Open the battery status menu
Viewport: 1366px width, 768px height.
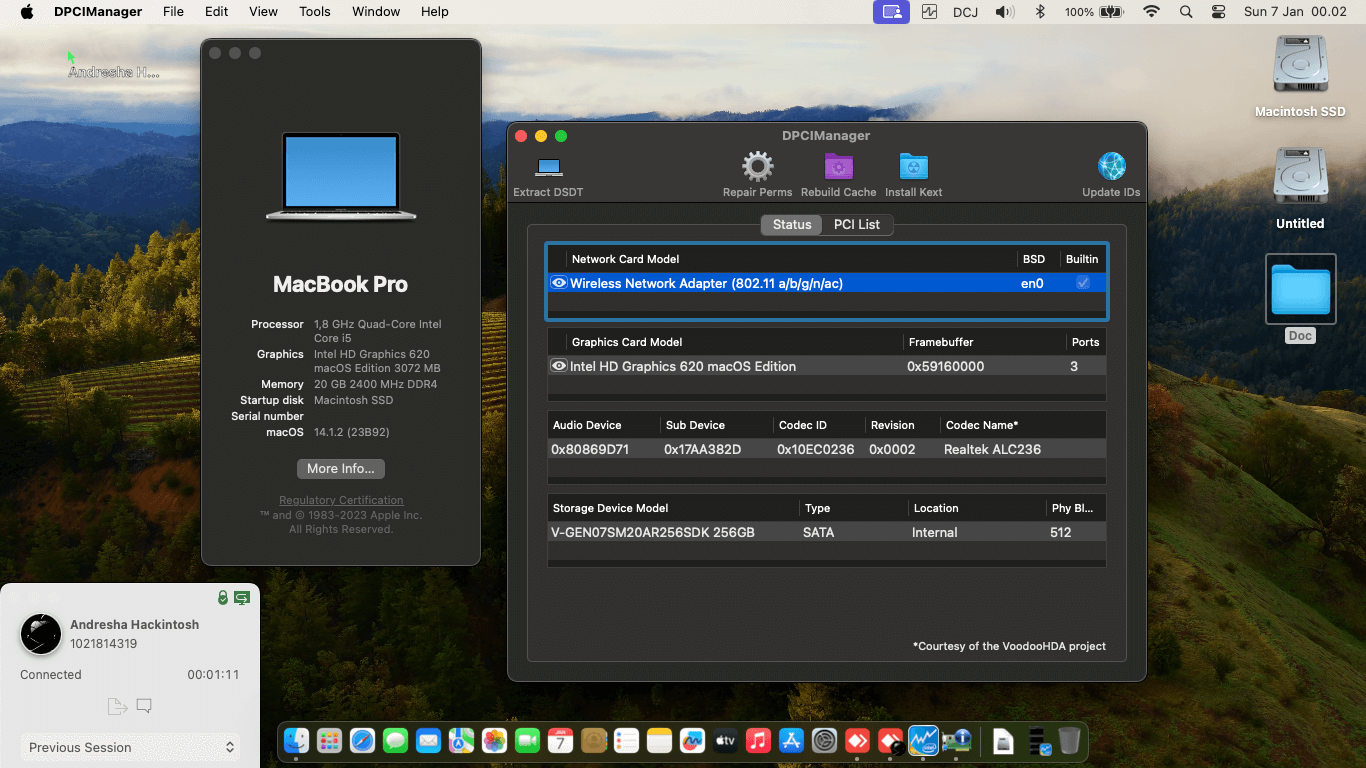pos(1110,12)
